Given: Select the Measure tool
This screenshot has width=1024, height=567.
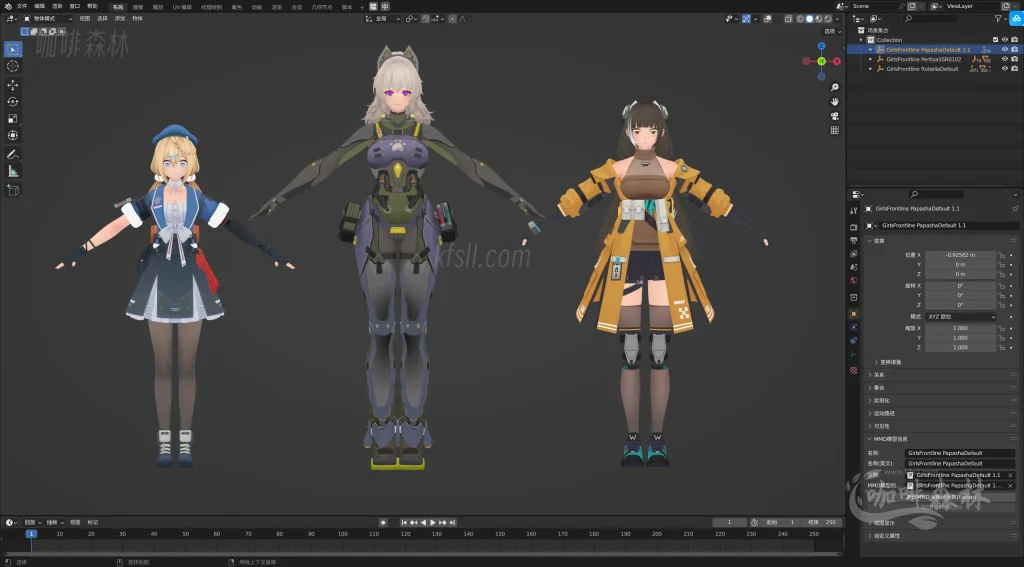Looking at the screenshot, I should [12, 171].
